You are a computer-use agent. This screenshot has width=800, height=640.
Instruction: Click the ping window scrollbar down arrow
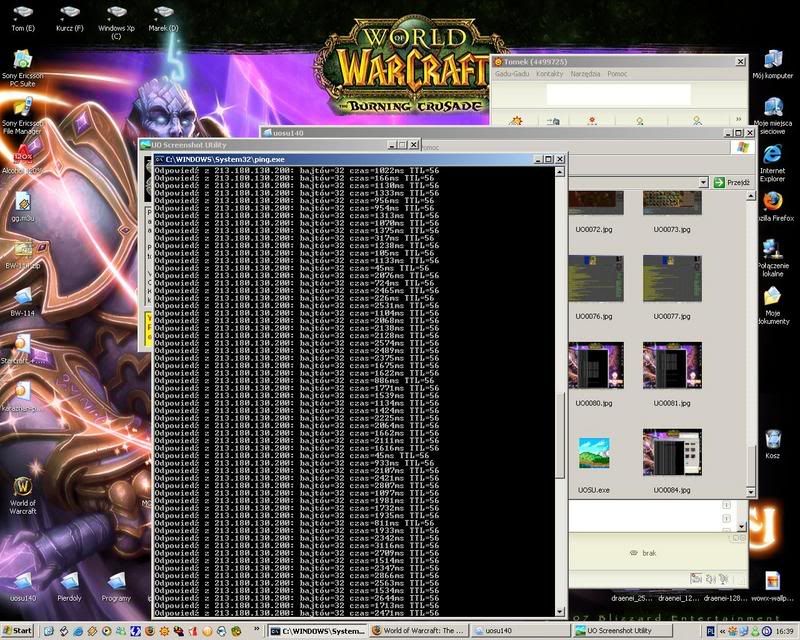pos(560,611)
